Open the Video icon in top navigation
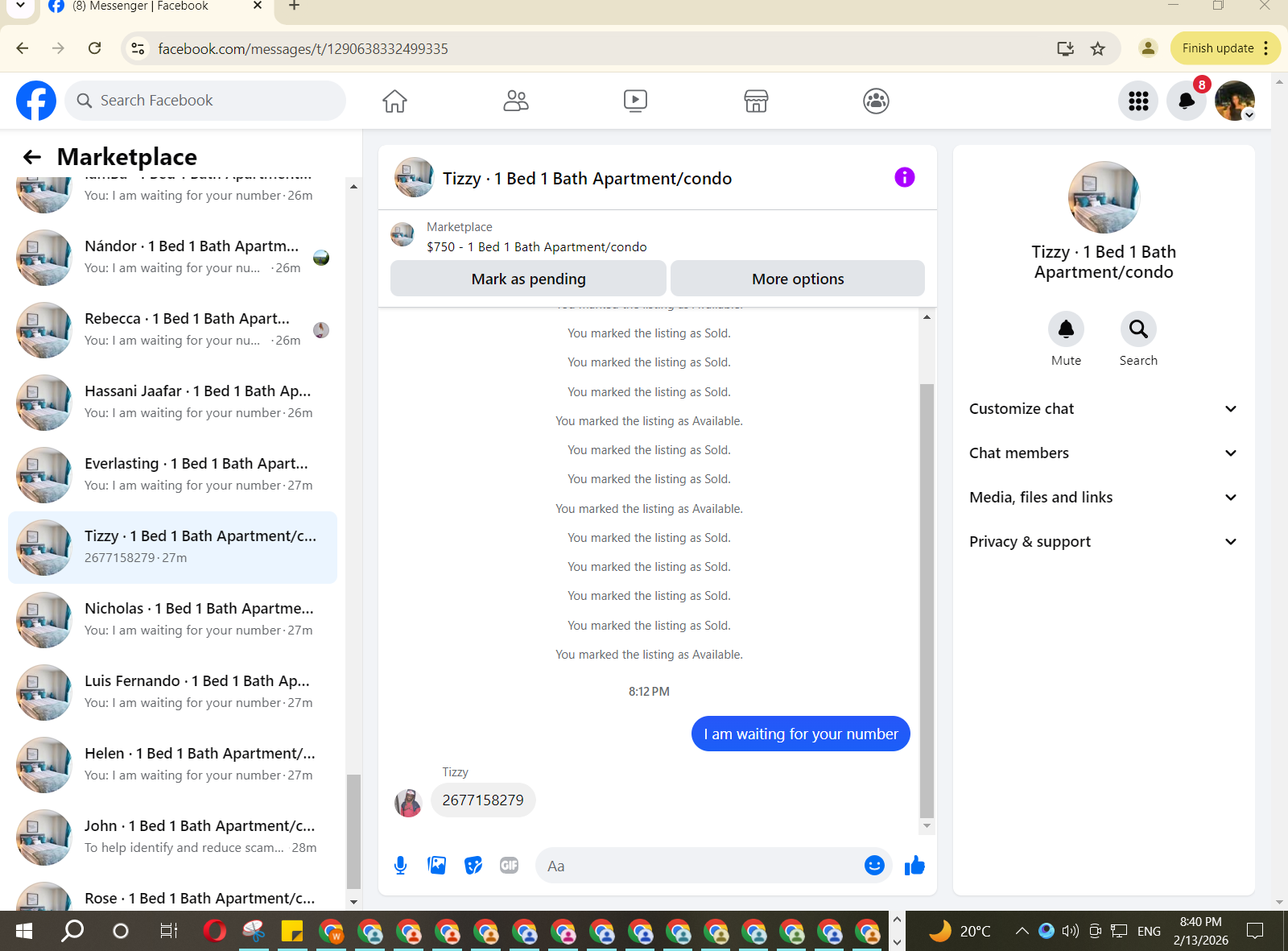1288x951 pixels. (635, 101)
